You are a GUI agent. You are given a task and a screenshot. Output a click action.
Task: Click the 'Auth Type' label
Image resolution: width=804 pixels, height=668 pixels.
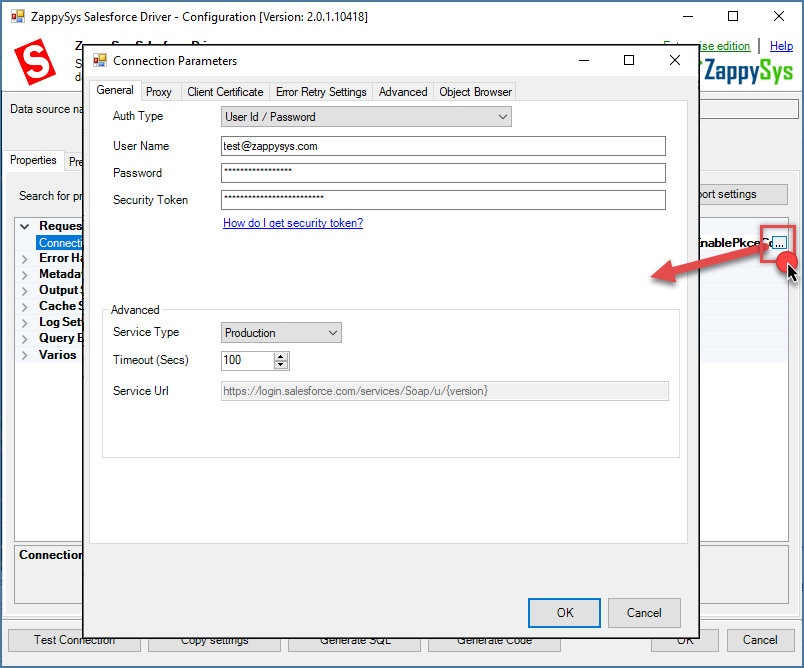(x=138, y=116)
